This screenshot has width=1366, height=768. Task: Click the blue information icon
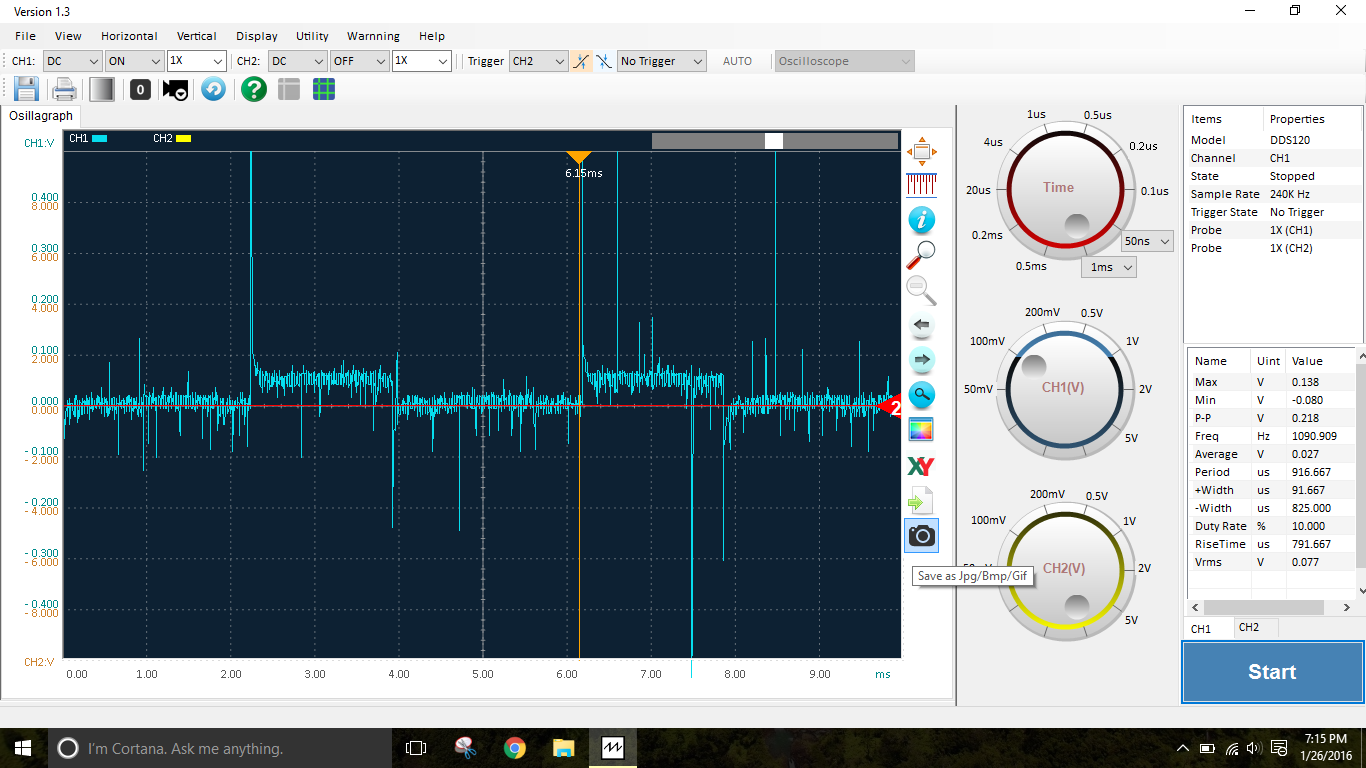click(x=921, y=220)
